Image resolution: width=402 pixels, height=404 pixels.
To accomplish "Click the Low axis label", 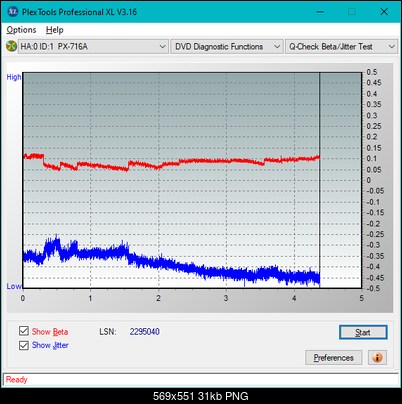I will (x=14, y=286).
